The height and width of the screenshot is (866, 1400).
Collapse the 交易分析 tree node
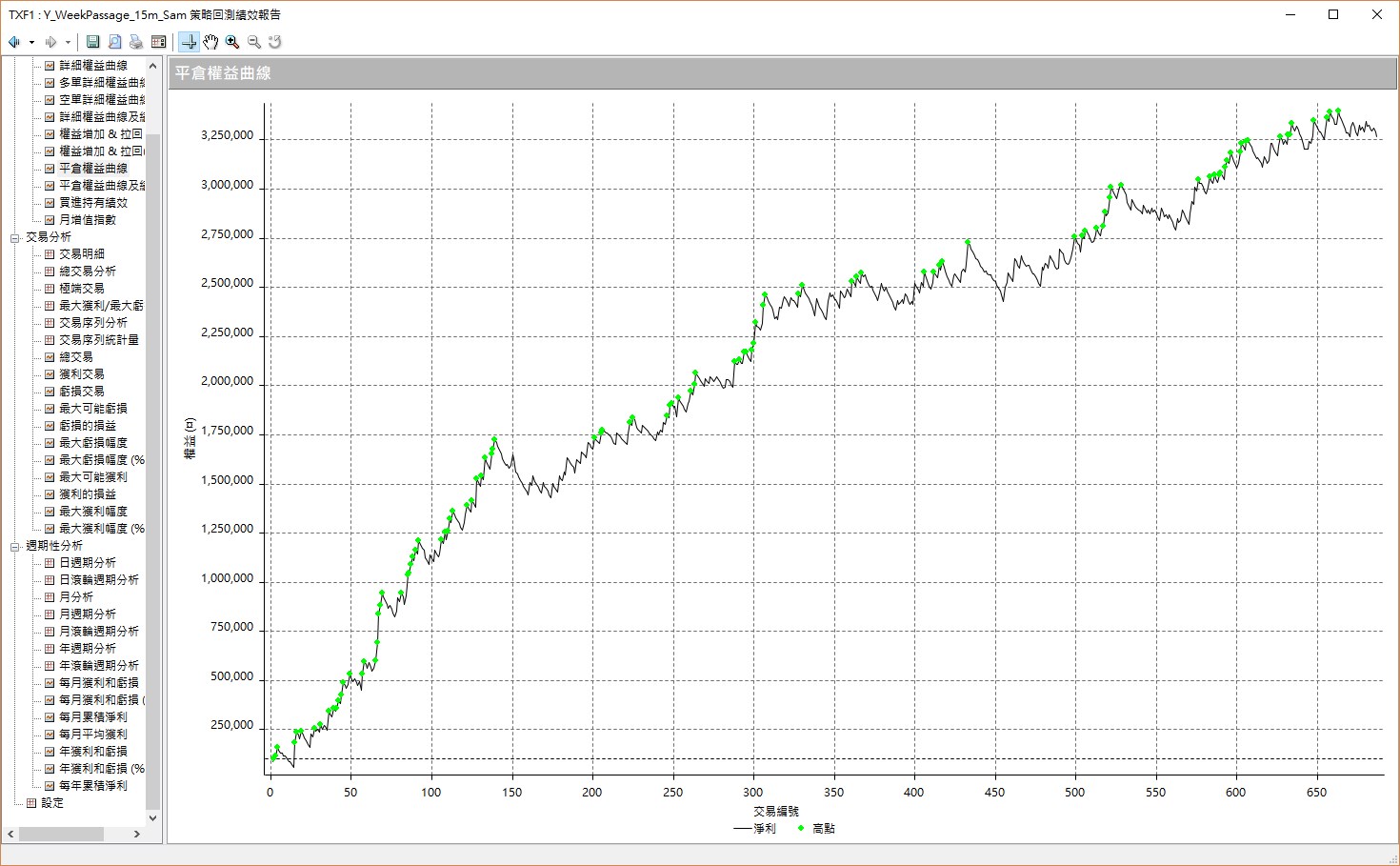tap(15, 237)
